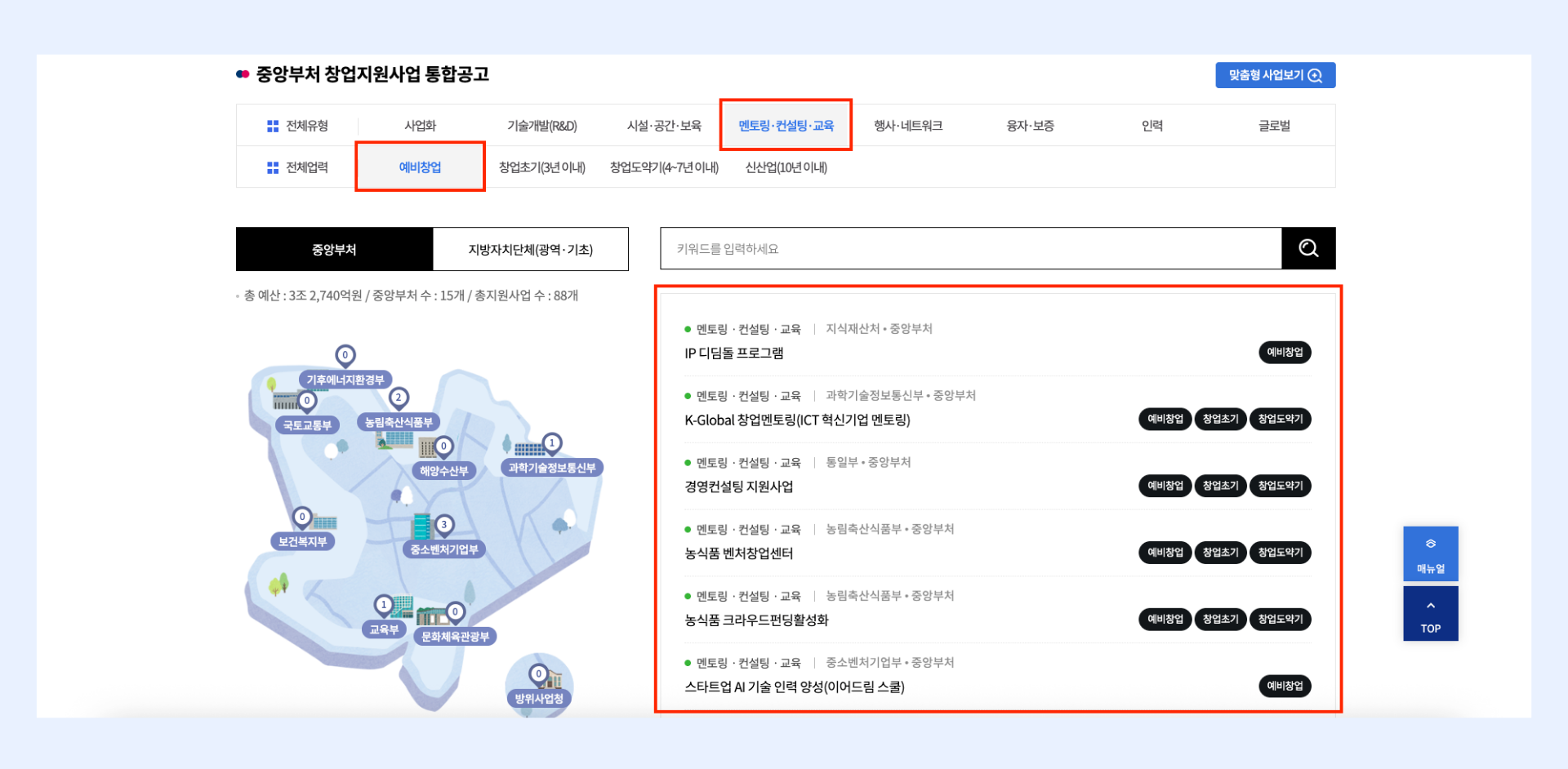Open 농식품 벤처창업센터 listing
This screenshot has height=769, width=1568.
pos(738,553)
